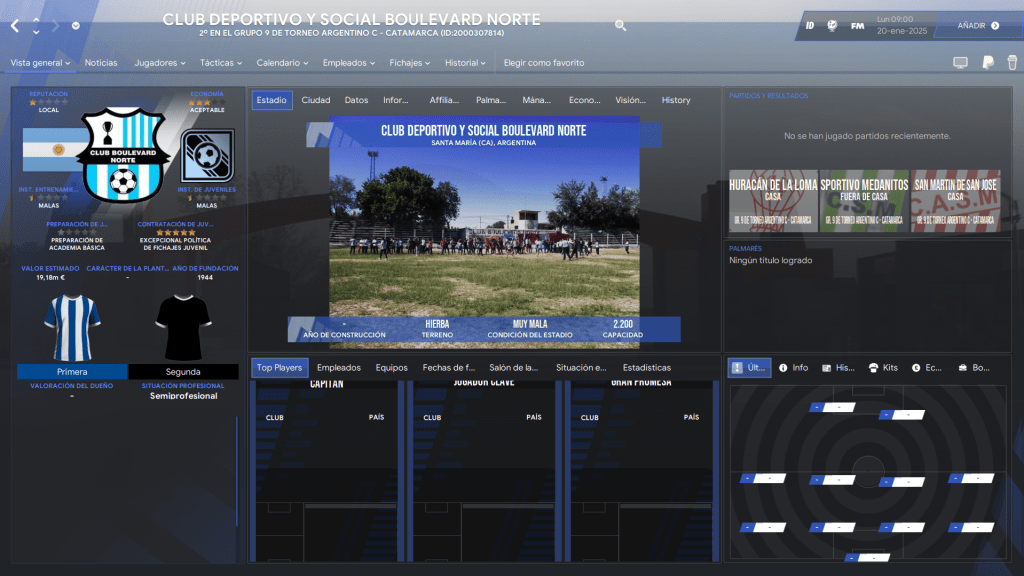Open the league competition logo
The image size is (1024, 576).
click(x=207, y=155)
